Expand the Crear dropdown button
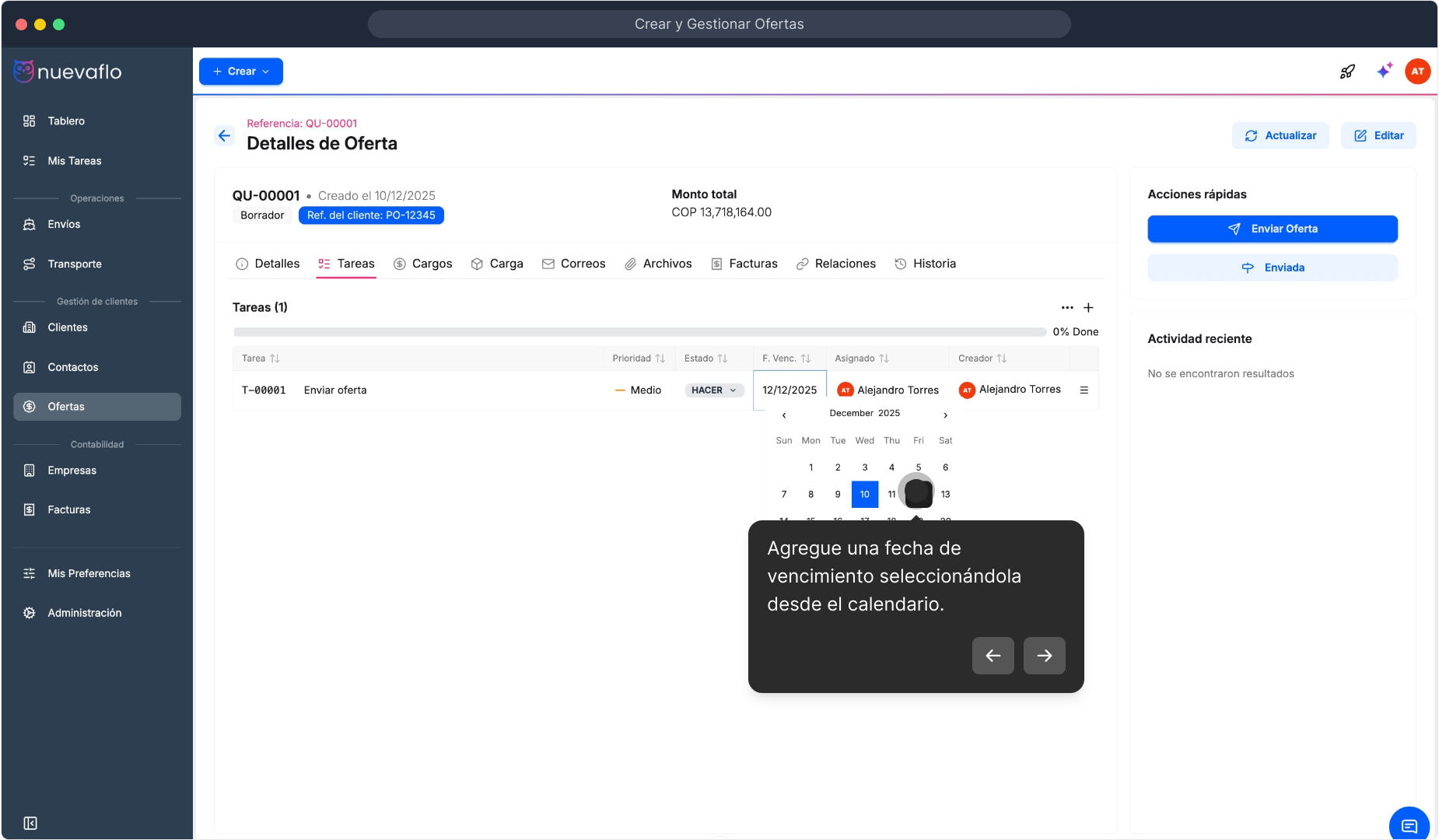The height and width of the screenshot is (840, 1439). [x=241, y=72]
